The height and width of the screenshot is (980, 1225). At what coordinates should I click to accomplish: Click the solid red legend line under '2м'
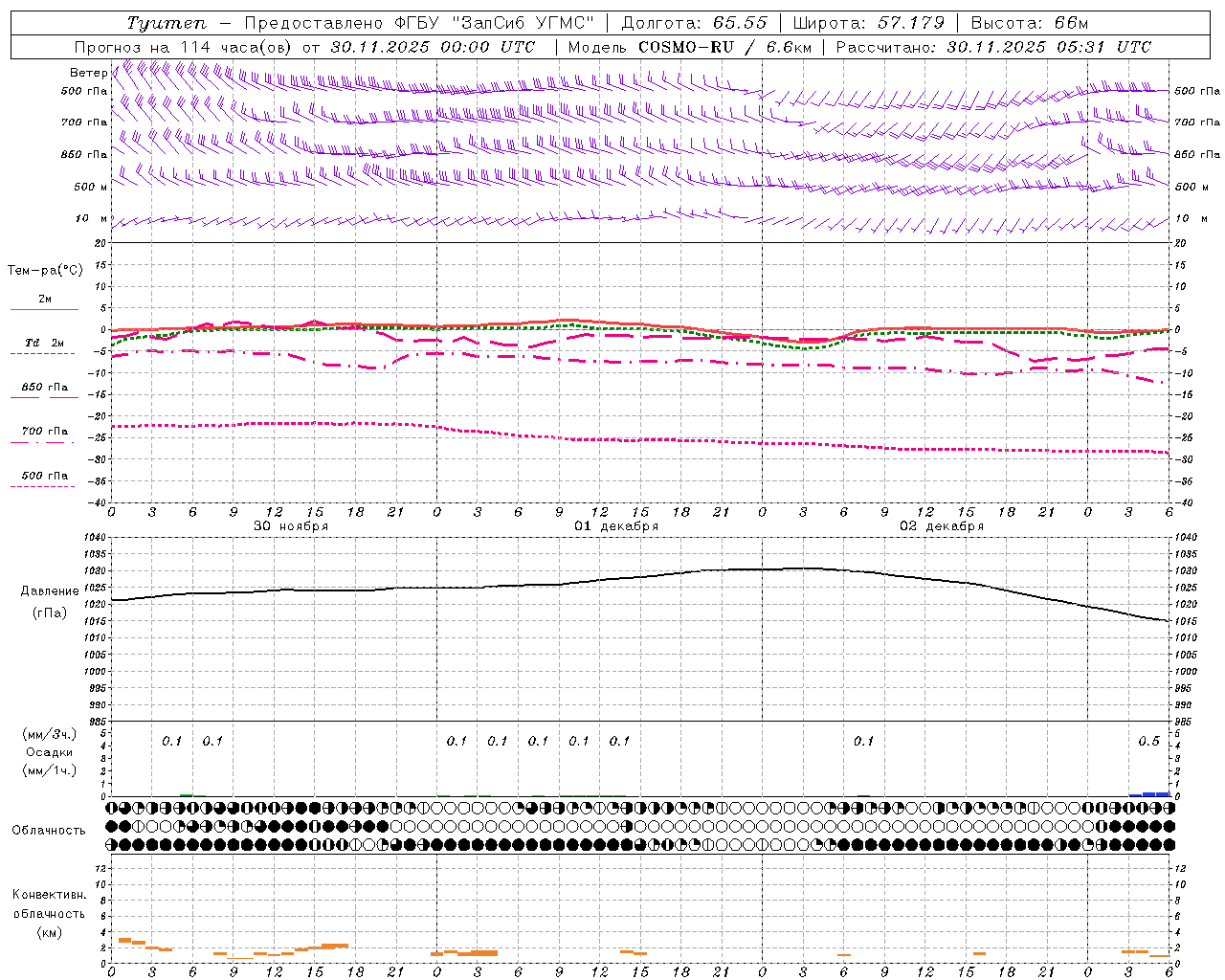(x=44, y=309)
